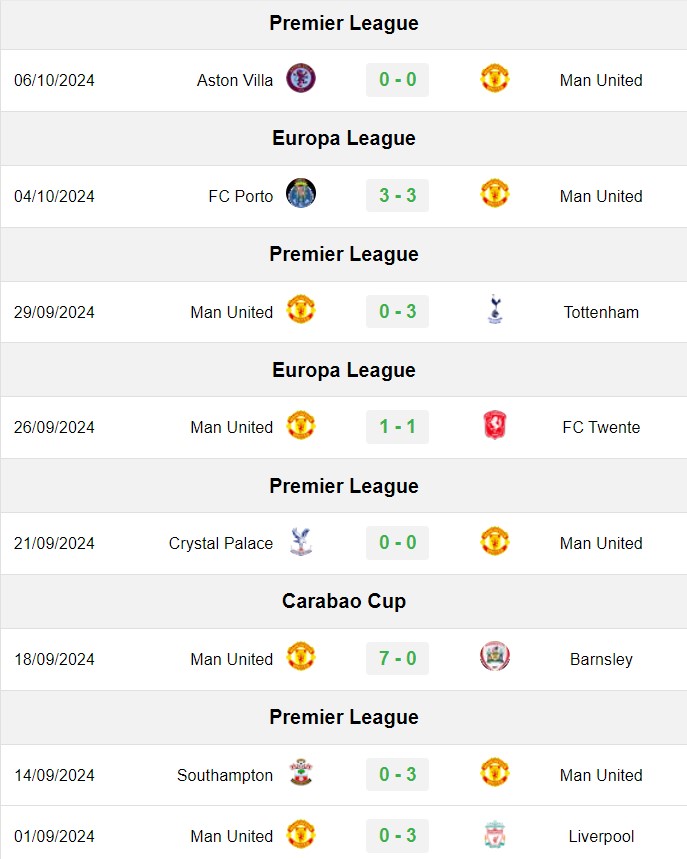Click the Barnsley club crest
This screenshot has width=687, height=859.
click(x=495, y=657)
